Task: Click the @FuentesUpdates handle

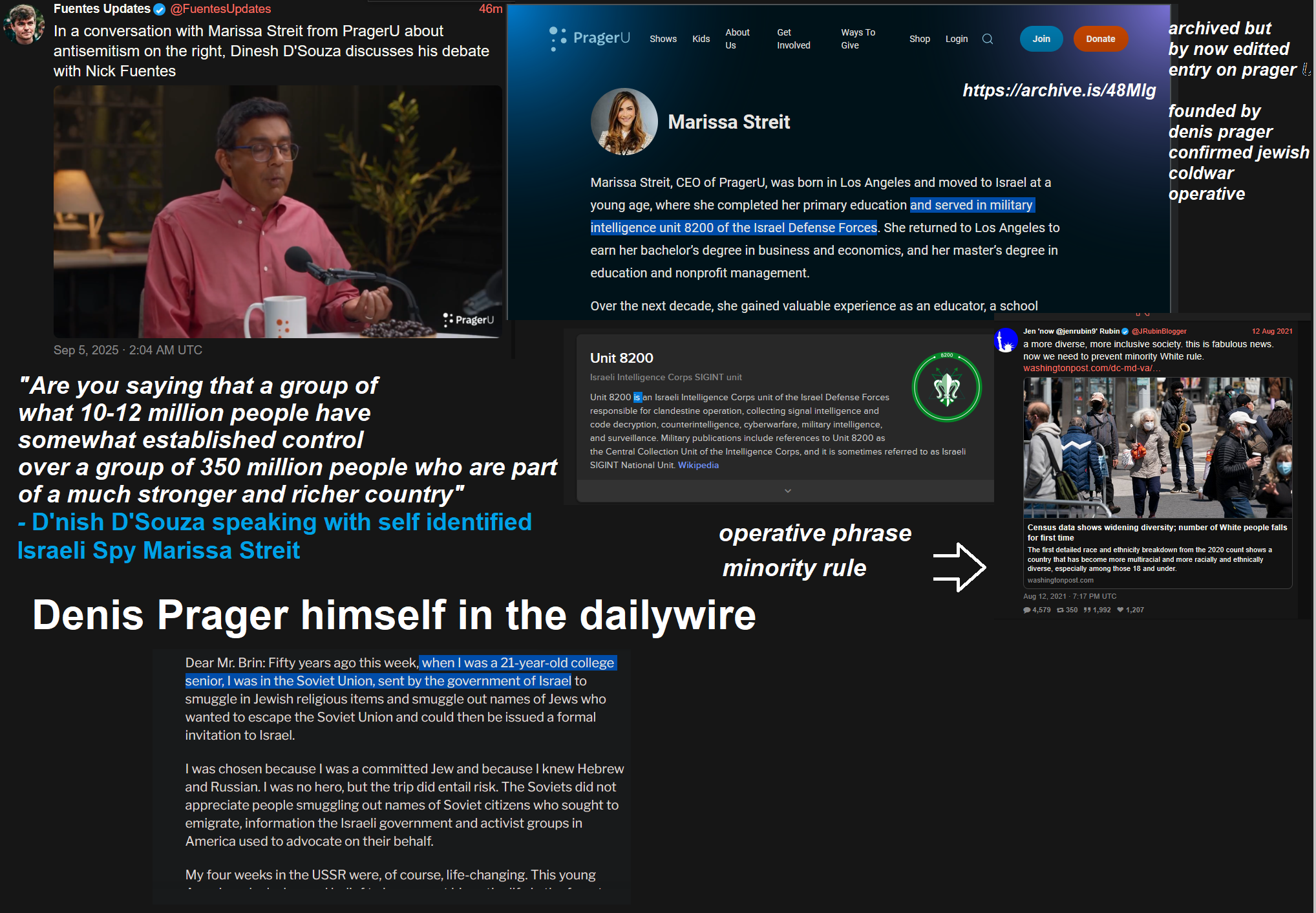Action: [x=220, y=9]
